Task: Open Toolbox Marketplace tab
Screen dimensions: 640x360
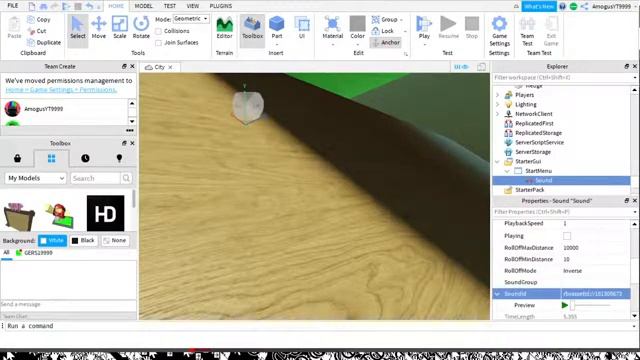Action: coord(17,158)
